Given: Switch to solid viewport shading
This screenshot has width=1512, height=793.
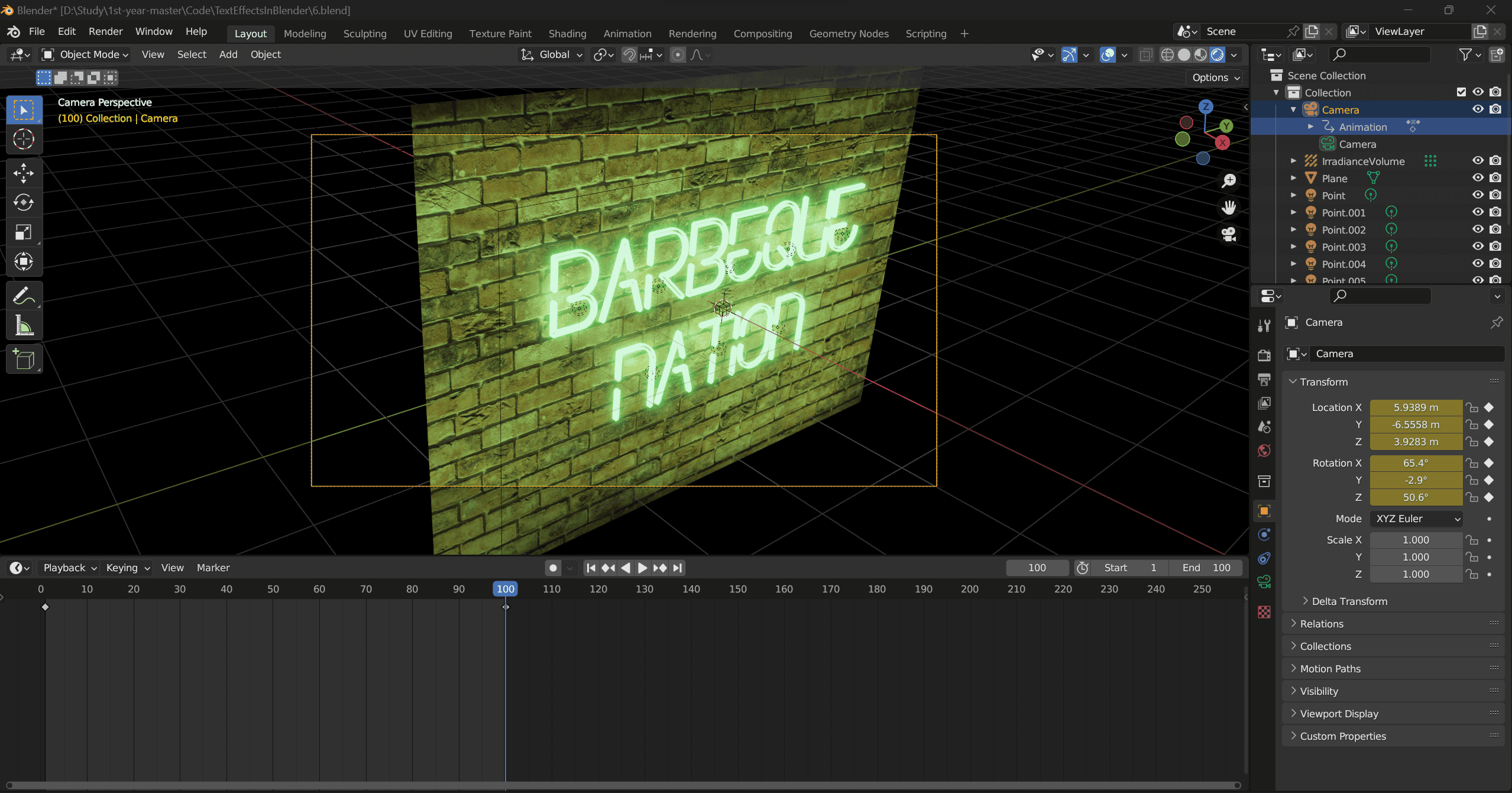Looking at the screenshot, I should coord(1184,55).
